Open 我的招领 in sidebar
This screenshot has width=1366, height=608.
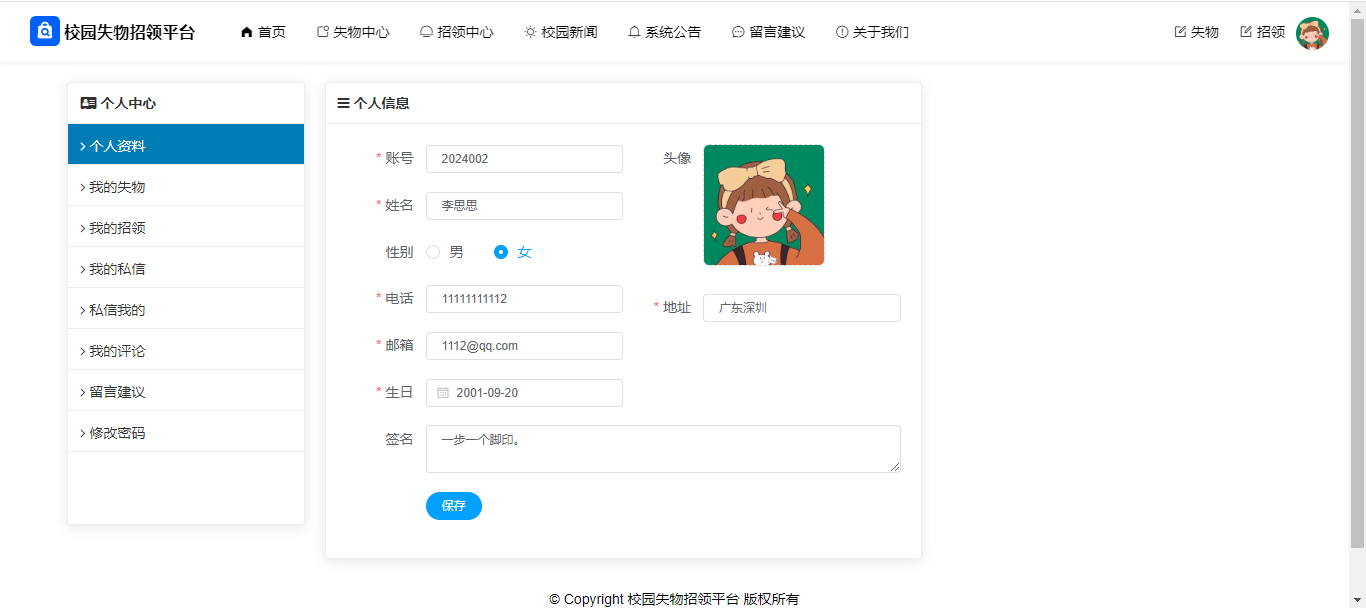coord(186,228)
